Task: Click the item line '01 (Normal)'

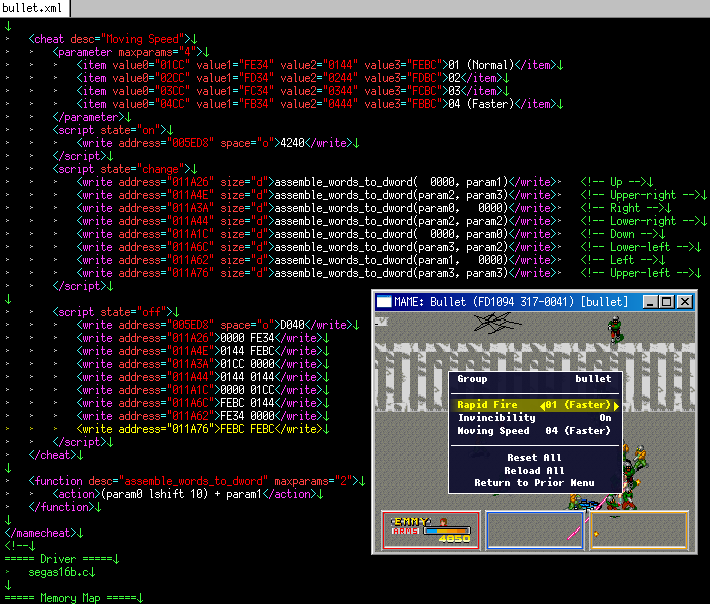Action: [x=320, y=65]
